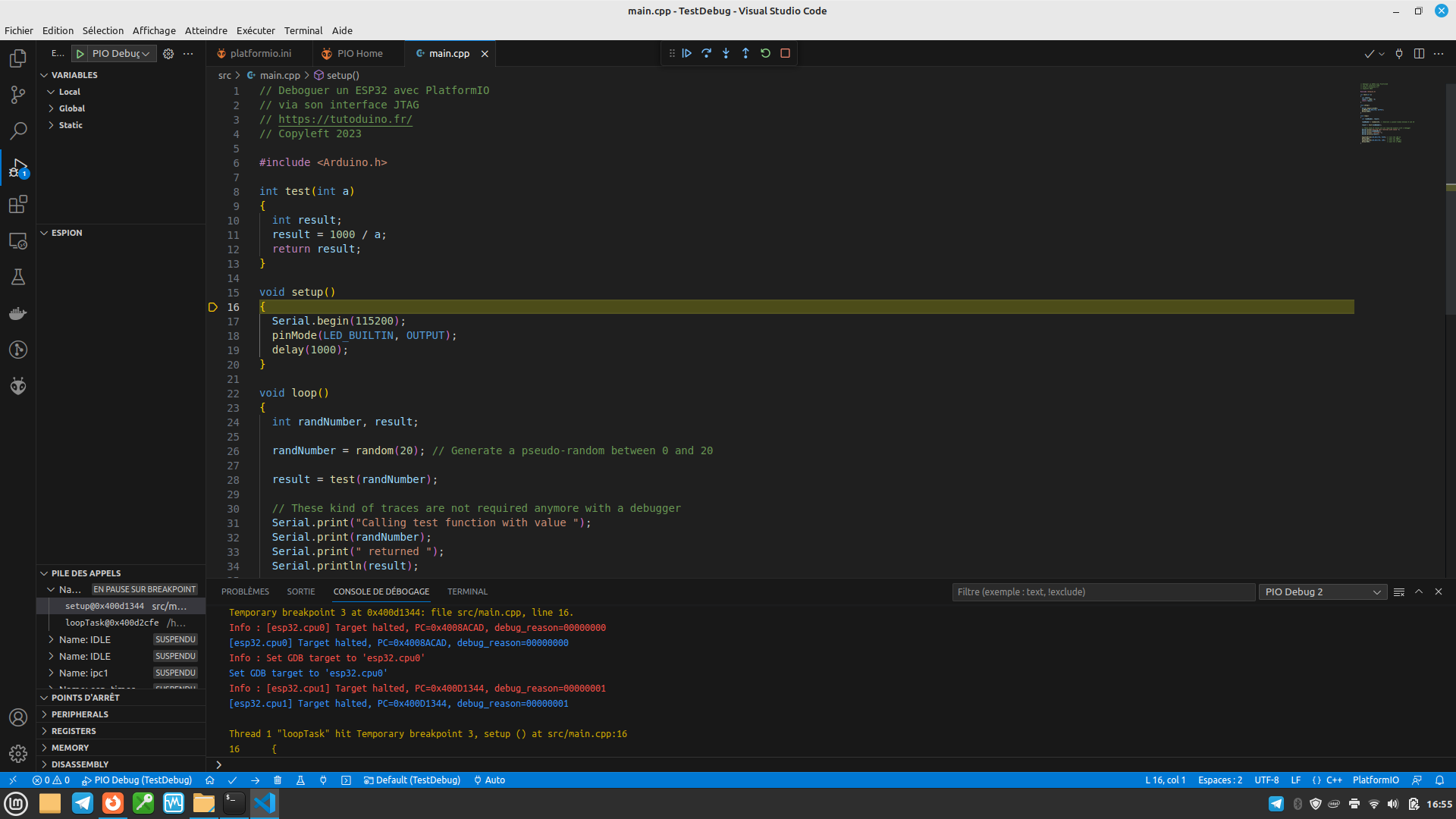This screenshot has height=819, width=1456.
Task: Close the main.cpp editor tab
Action: point(485,54)
